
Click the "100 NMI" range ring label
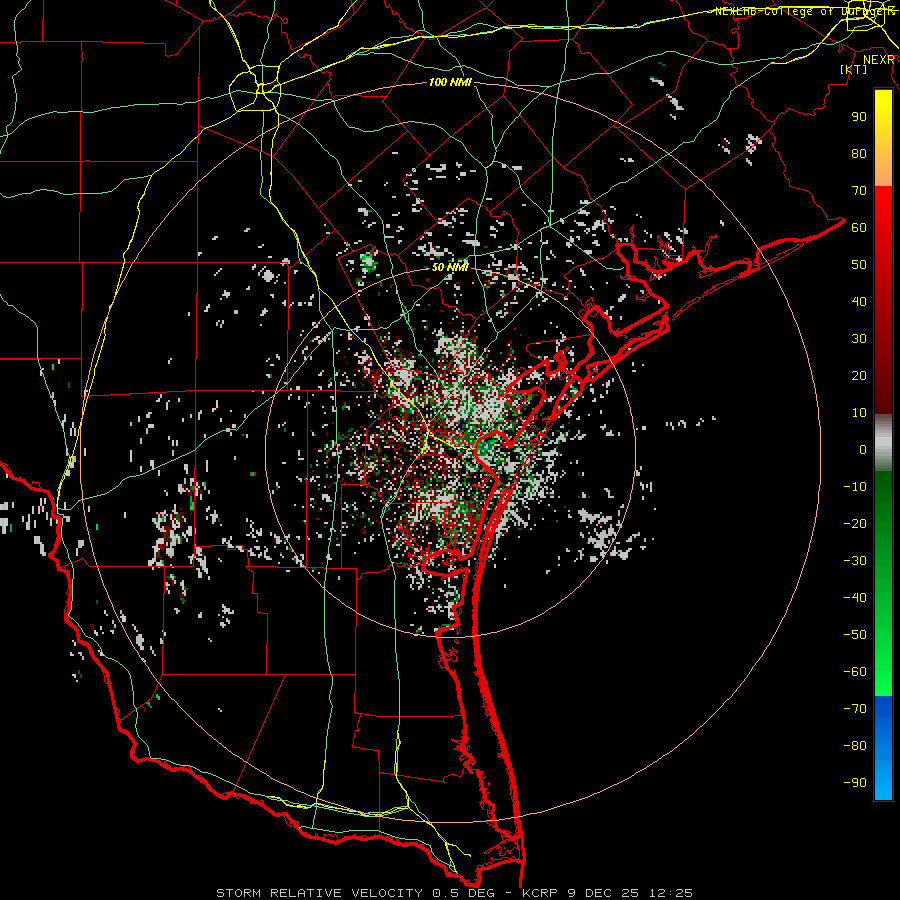[x=450, y=83]
